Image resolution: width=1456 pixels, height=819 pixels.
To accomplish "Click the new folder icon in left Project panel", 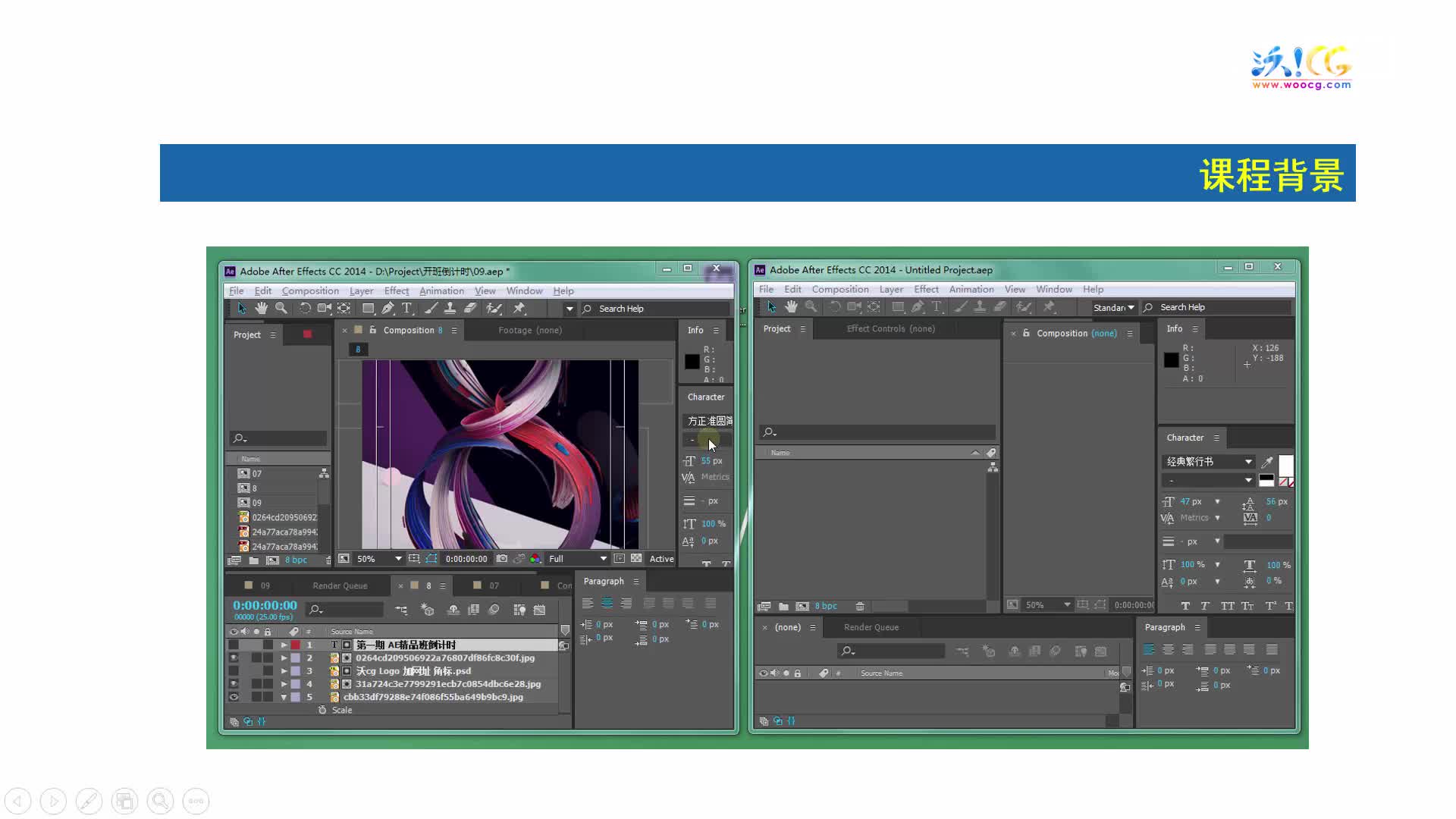I will click(253, 560).
